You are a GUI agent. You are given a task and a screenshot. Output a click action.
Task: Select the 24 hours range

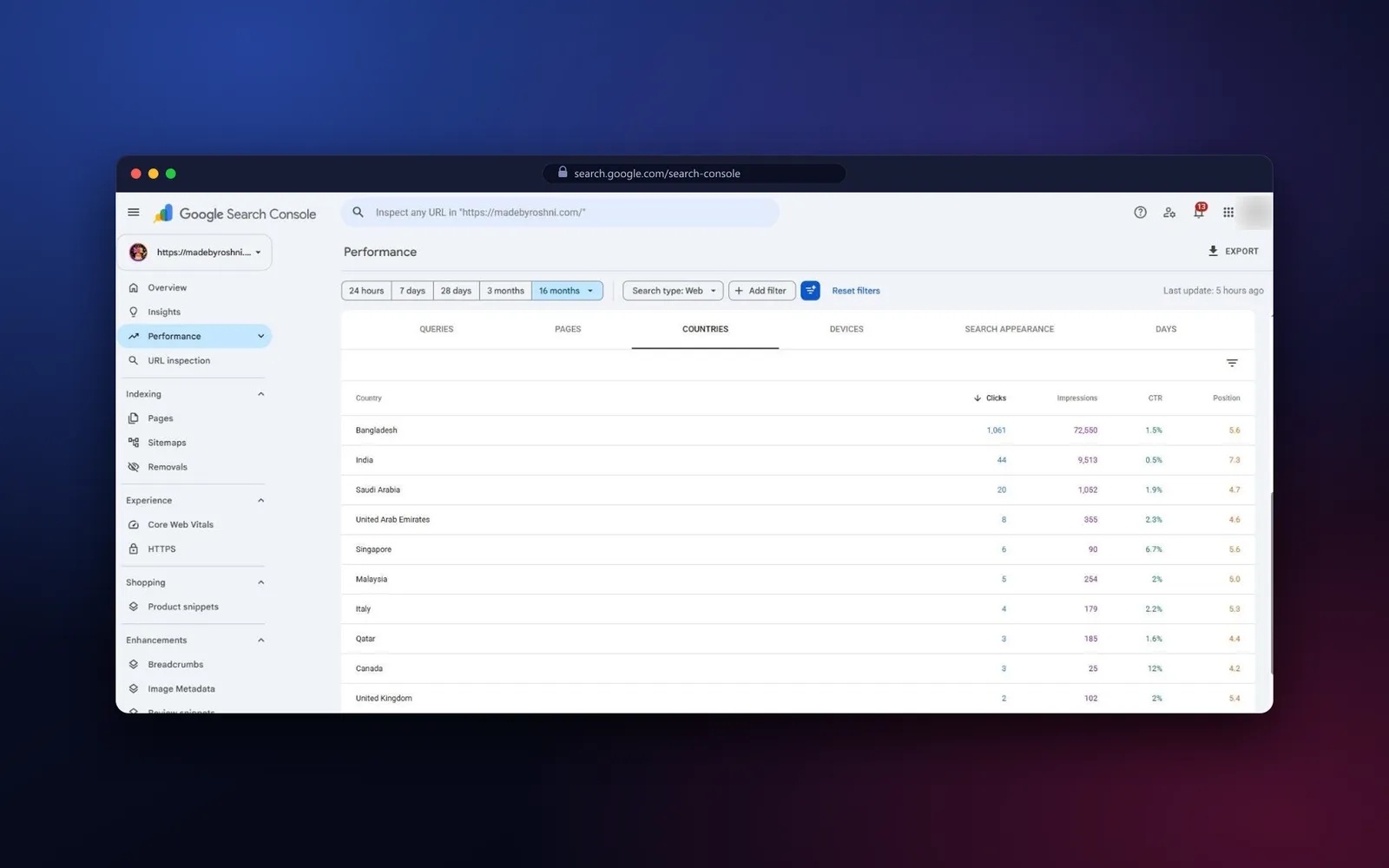(x=366, y=291)
